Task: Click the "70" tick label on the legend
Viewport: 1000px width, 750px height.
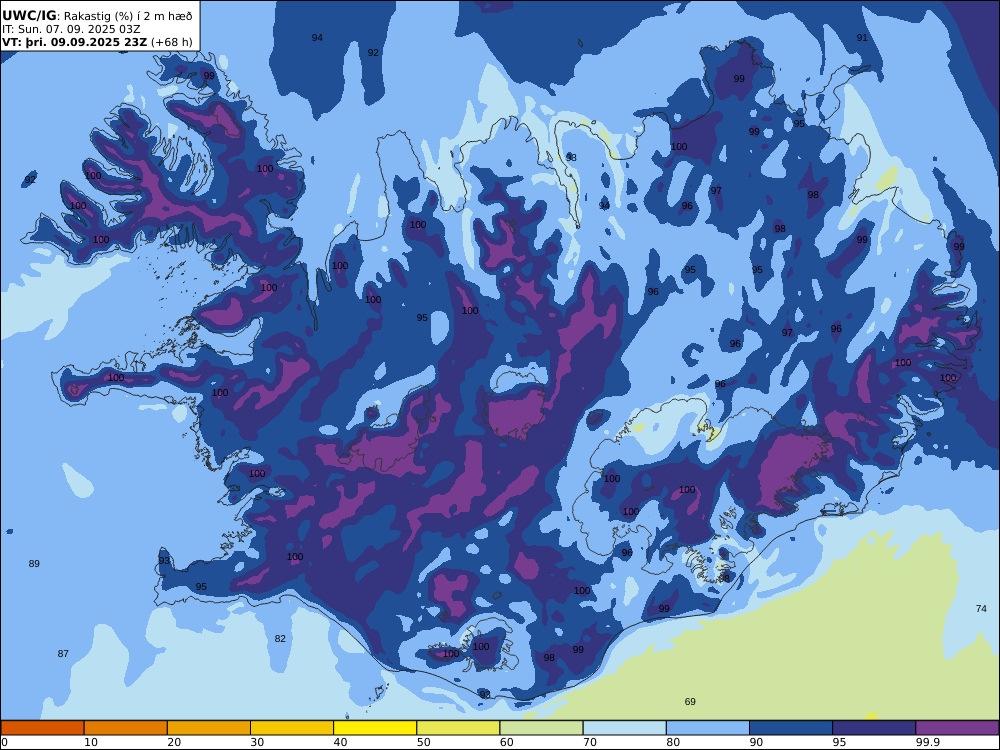Action: pos(590,742)
